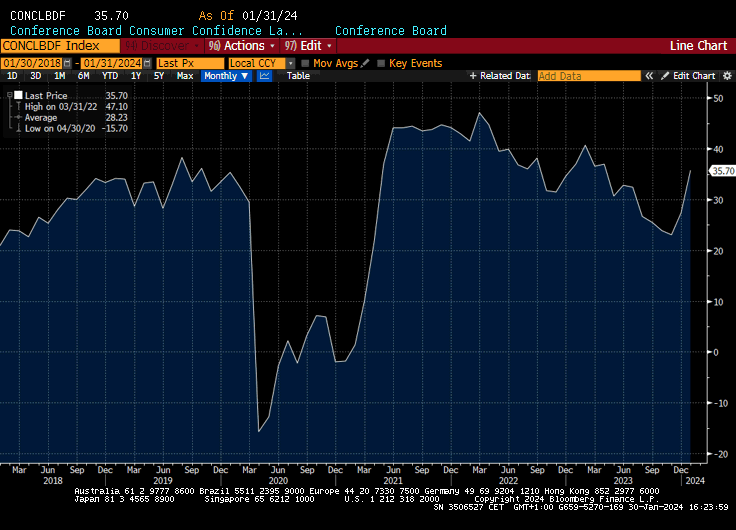Select the Max time range
Image resolution: width=736 pixels, height=530 pixels.
click(x=185, y=76)
